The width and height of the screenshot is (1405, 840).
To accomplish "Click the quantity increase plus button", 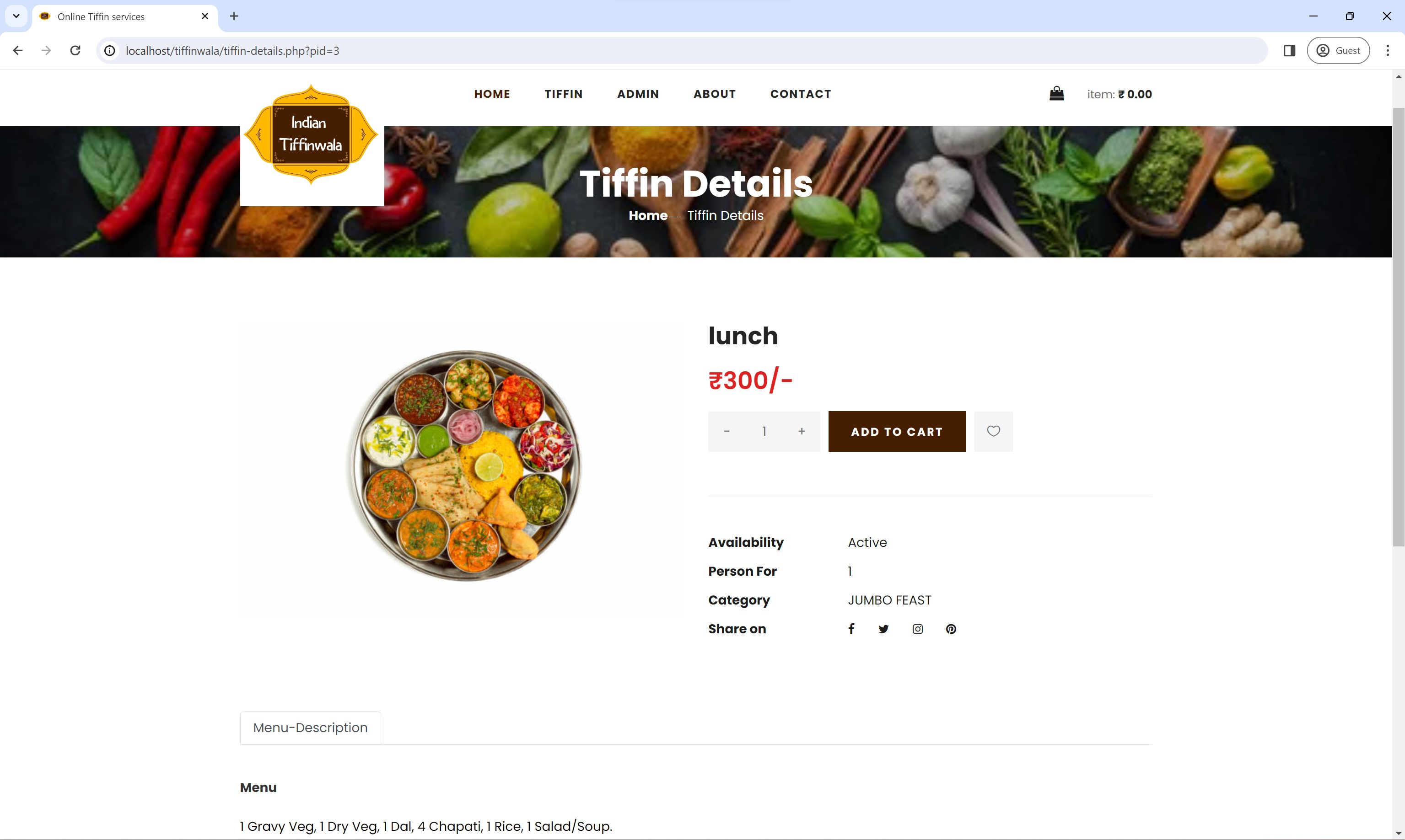I will click(x=800, y=431).
